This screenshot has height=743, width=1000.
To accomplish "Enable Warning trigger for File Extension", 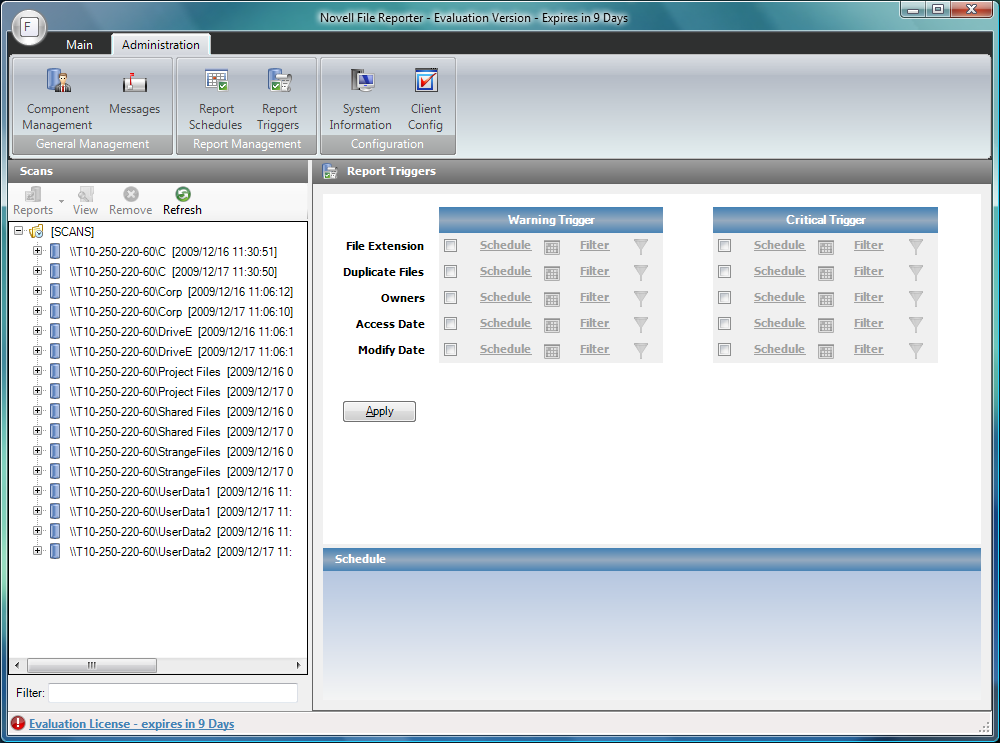I will tap(451, 246).
